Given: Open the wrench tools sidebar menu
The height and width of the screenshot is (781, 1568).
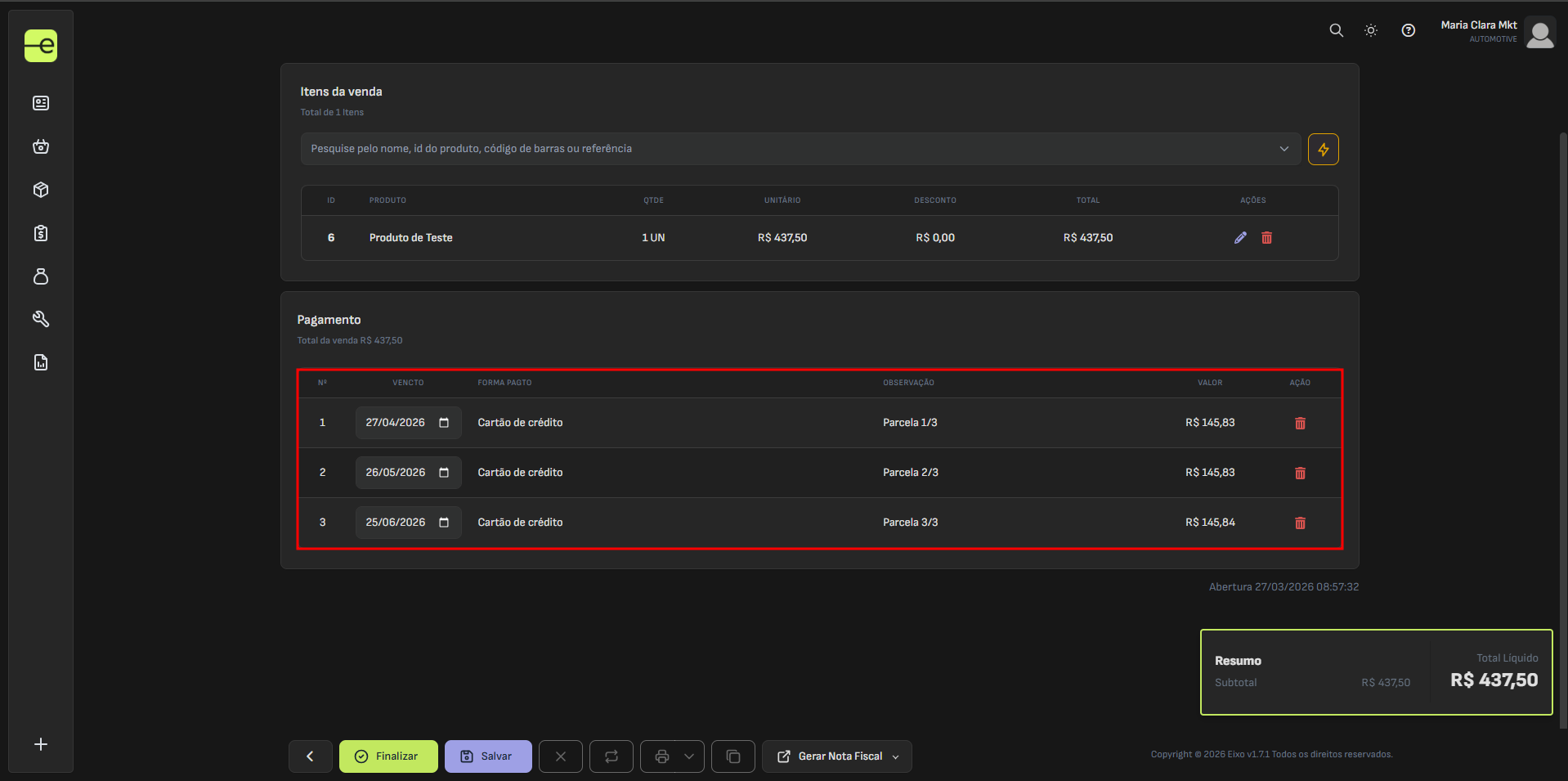Looking at the screenshot, I should [41, 319].
